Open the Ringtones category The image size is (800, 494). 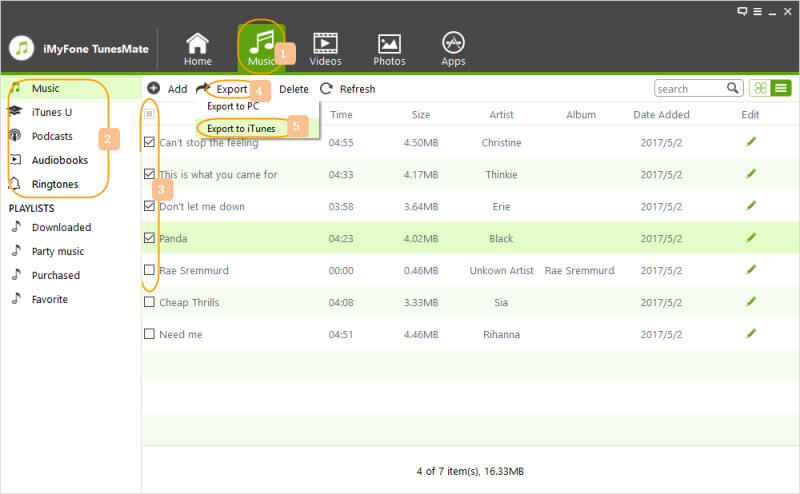point(55,184)
